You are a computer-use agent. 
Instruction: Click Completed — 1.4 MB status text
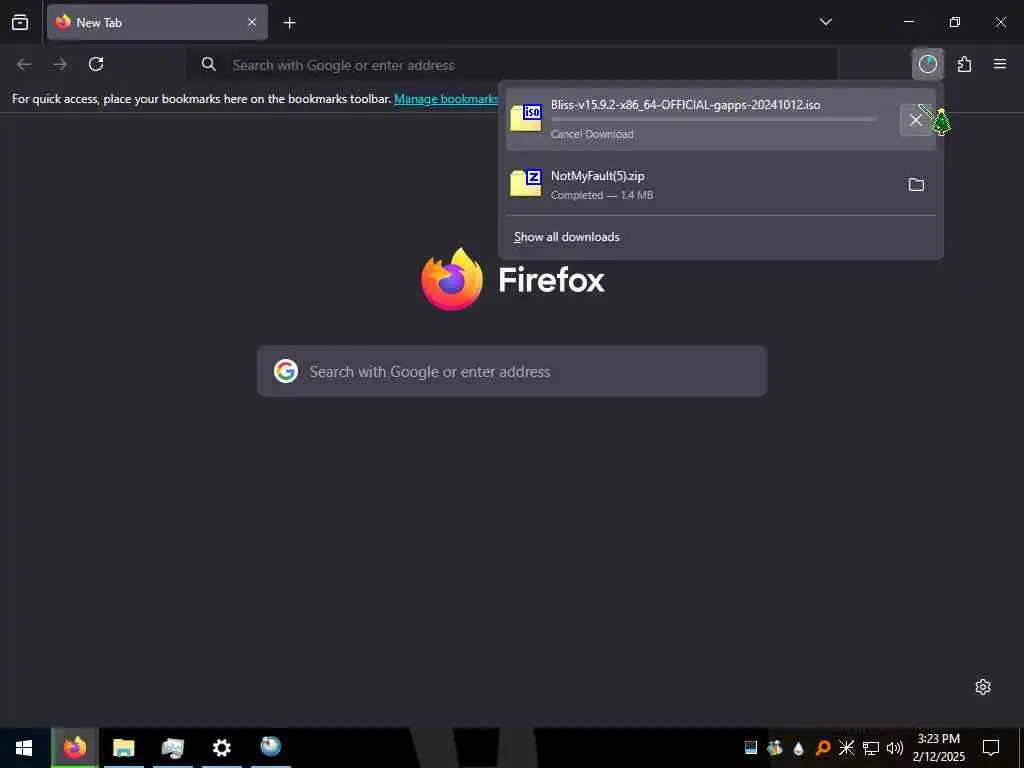coord(601,195)
